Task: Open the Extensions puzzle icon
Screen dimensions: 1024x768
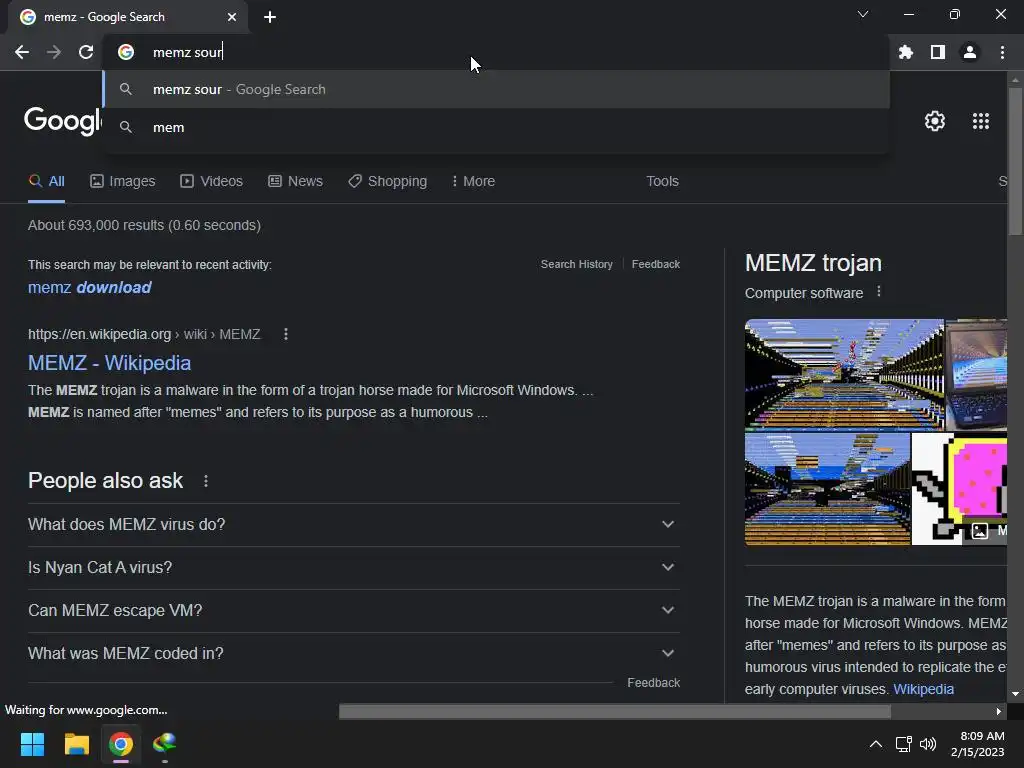Action: pyautogui.click(x=905, y=52)
